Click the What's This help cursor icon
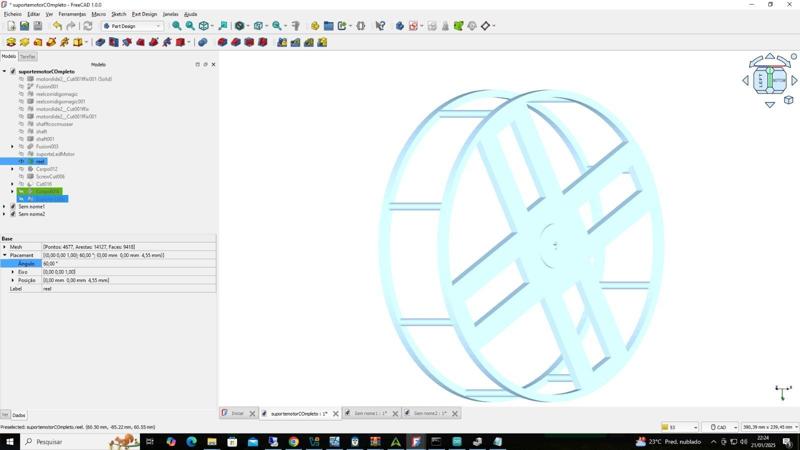The height and width of the screenshot is (450, 800). coord(380,26)
